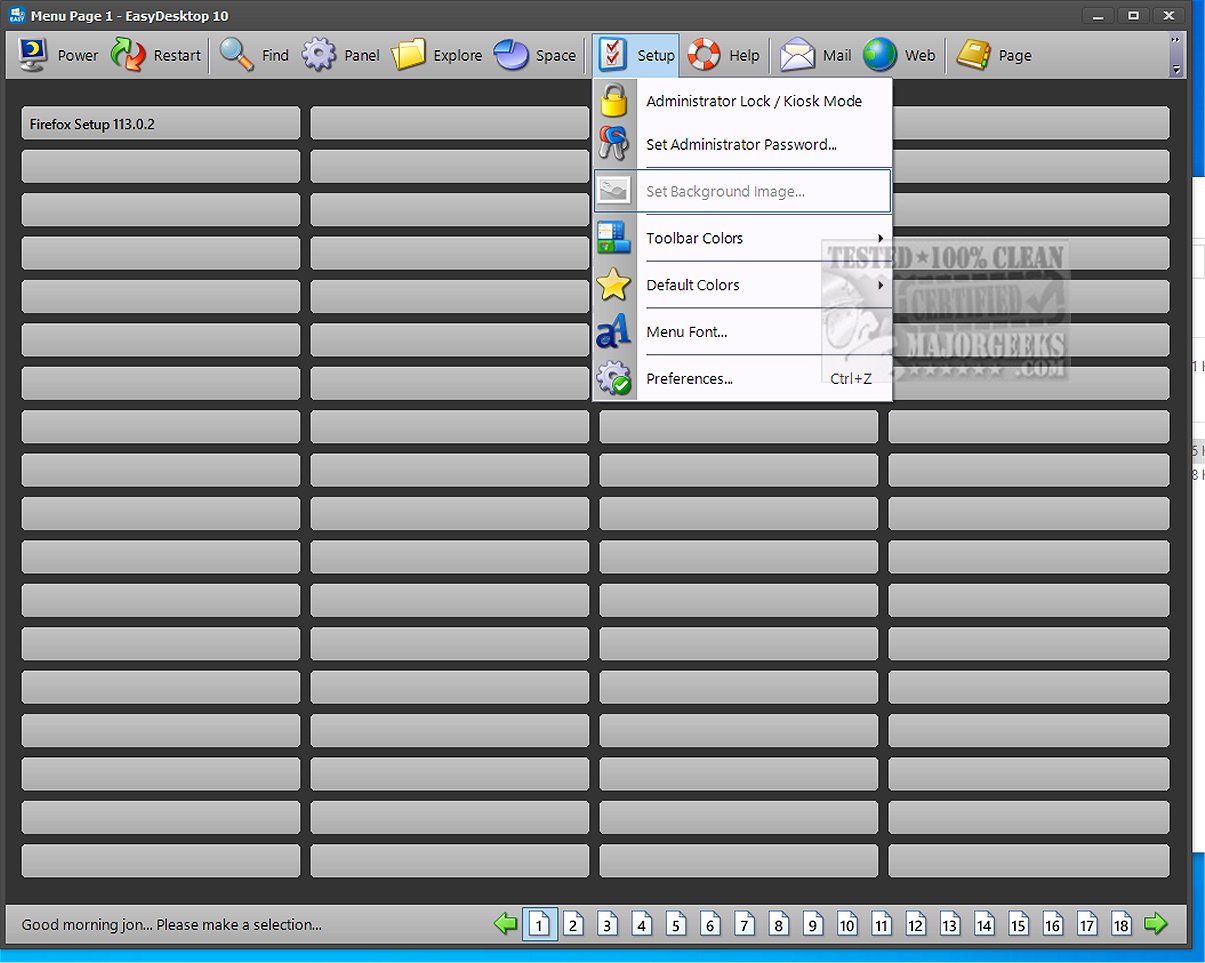Switch to page 3
The image size is (1205, 963).
point(608,925)
